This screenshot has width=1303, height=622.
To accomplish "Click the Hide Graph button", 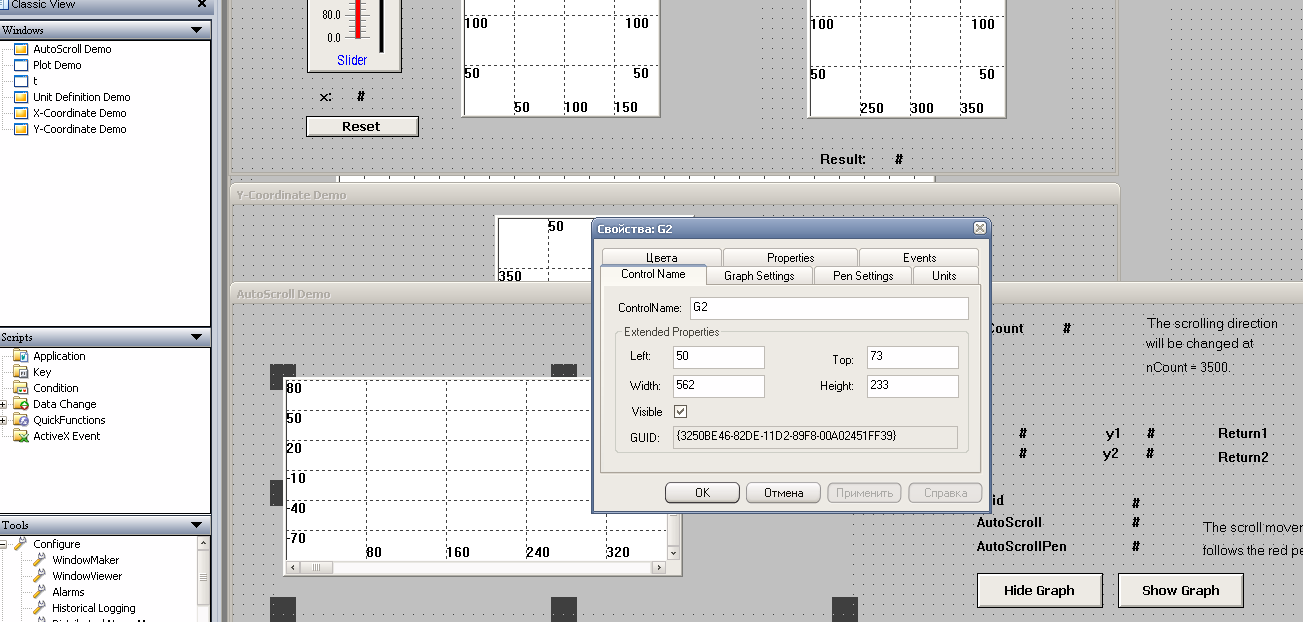I will click(x=1039, y=590).
